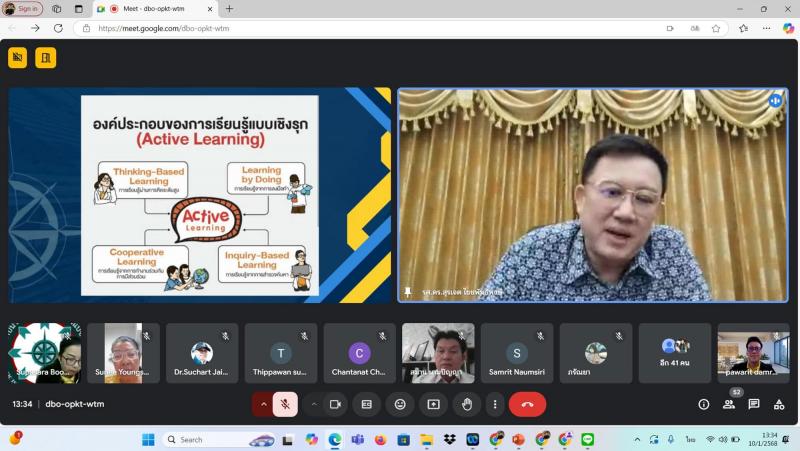
Task: Select the pawarit damr... video tile
Action: tap(753, 353)
